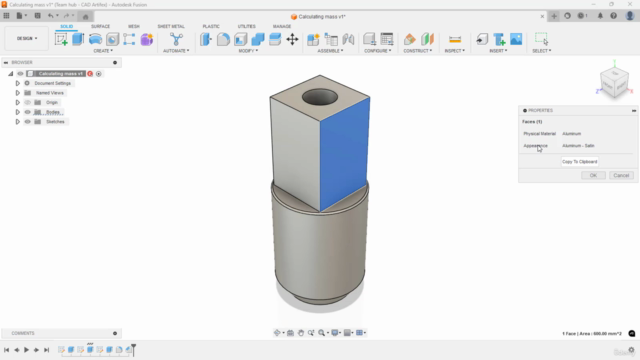The width and height of the screenshot is (640, 360).
Task: Select the Hole tool
Action: 112,39
